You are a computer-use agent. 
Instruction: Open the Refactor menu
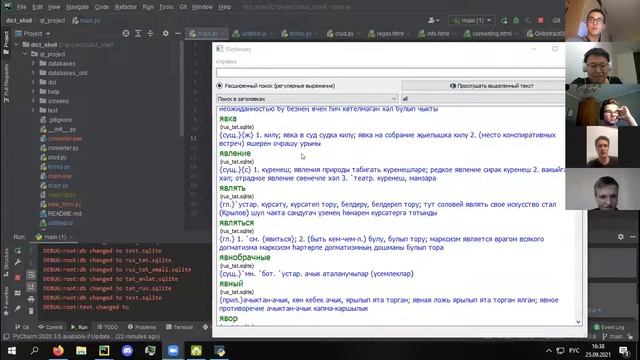126,7
